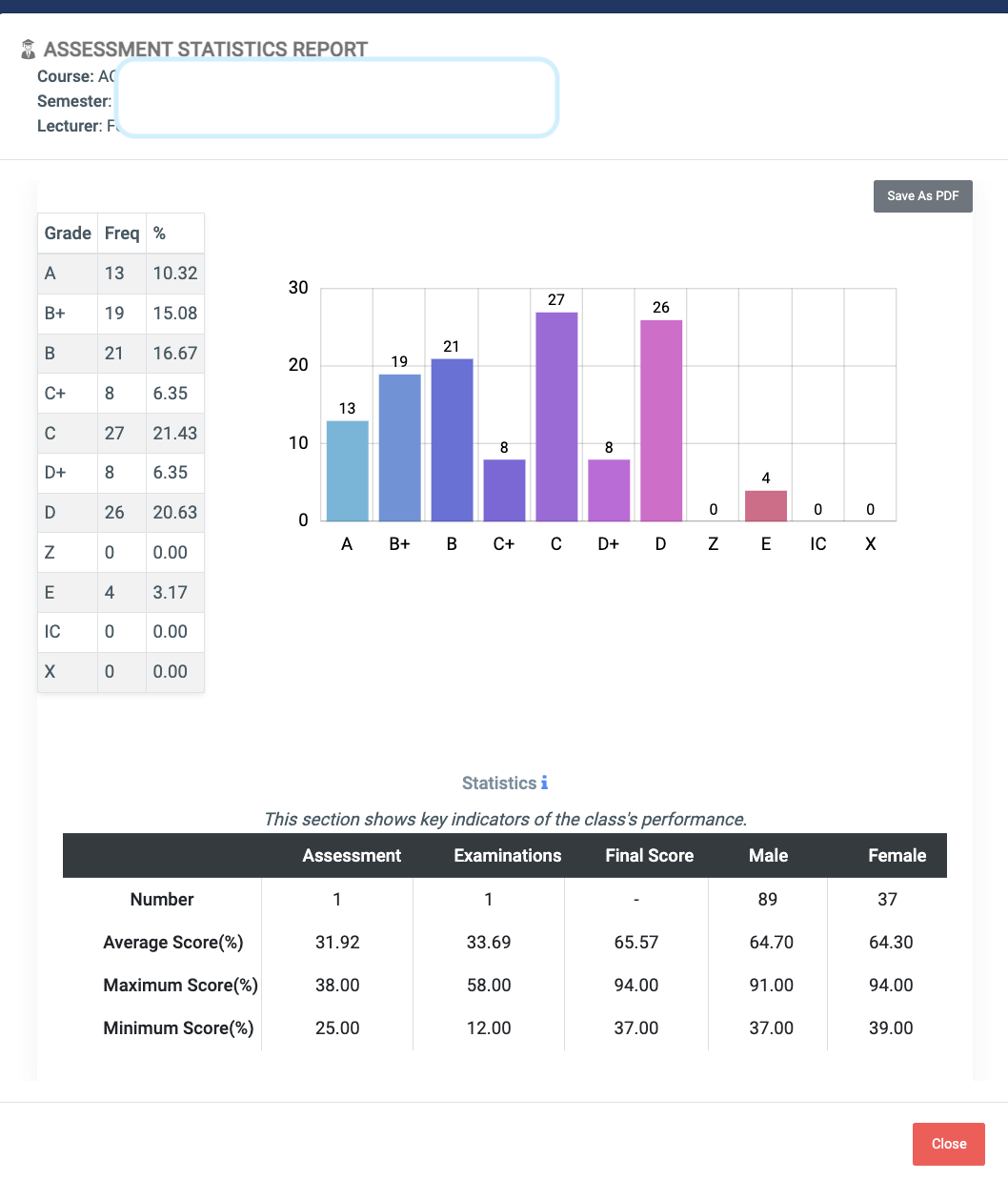Click the pink bar showing 4 for grade E

pos(765,505)
